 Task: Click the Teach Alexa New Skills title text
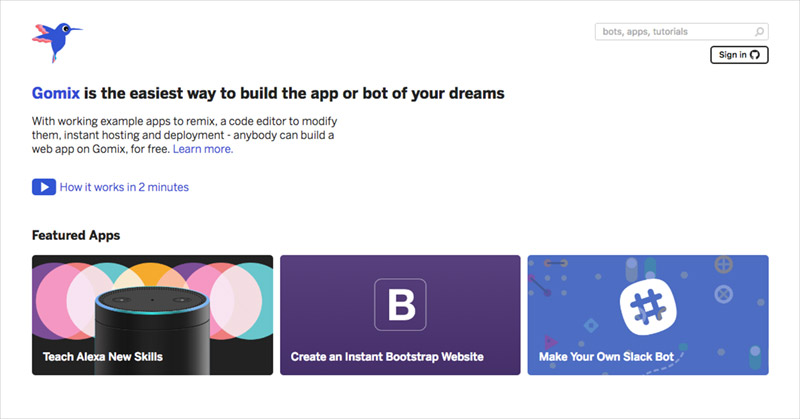103,357
